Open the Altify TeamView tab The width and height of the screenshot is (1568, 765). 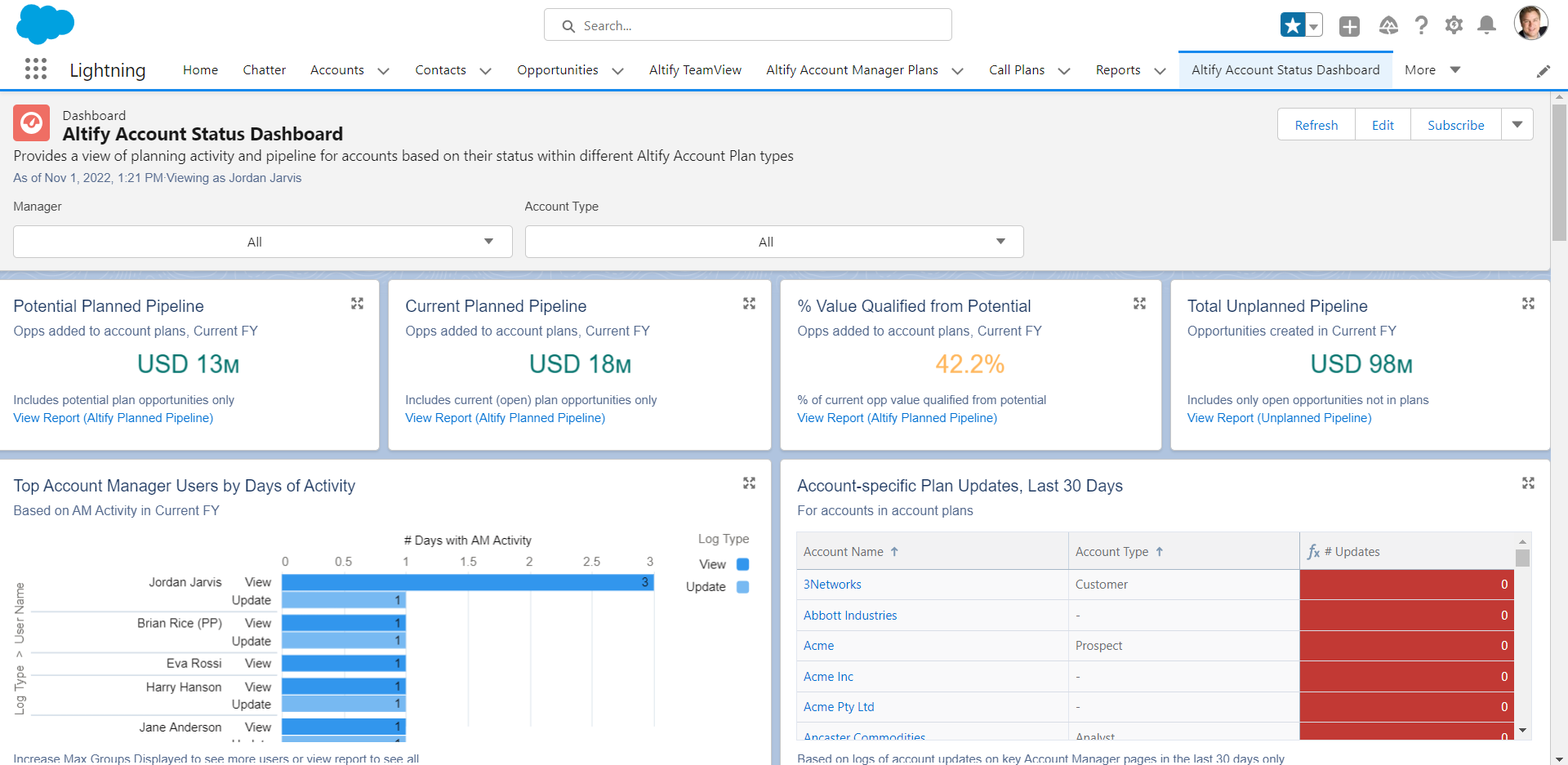(695, 69)
